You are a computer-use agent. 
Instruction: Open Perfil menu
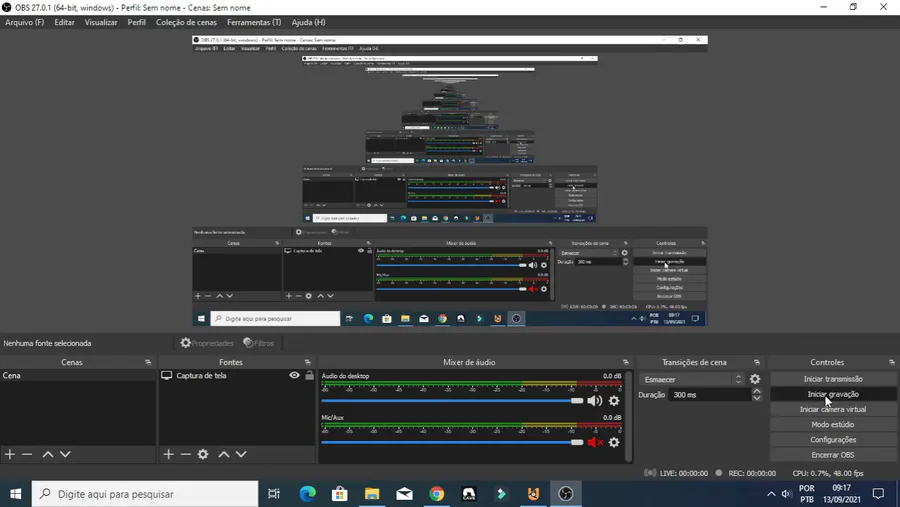pyautogui.click(x=137, y=22)
